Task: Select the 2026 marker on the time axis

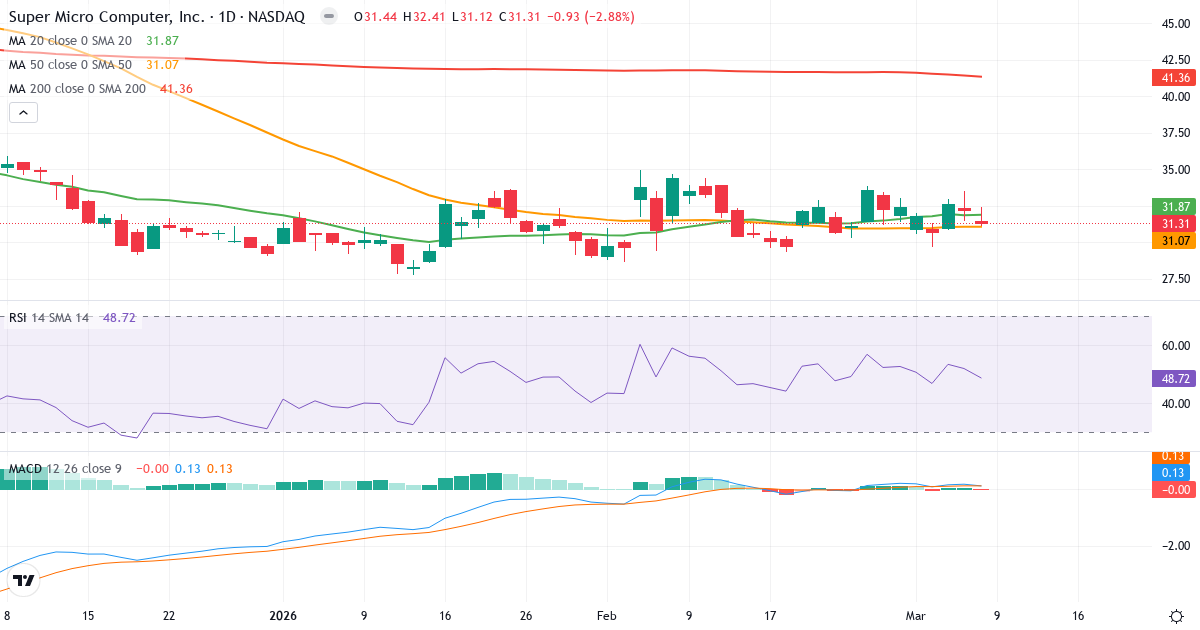Action: [x=283, y=616]
